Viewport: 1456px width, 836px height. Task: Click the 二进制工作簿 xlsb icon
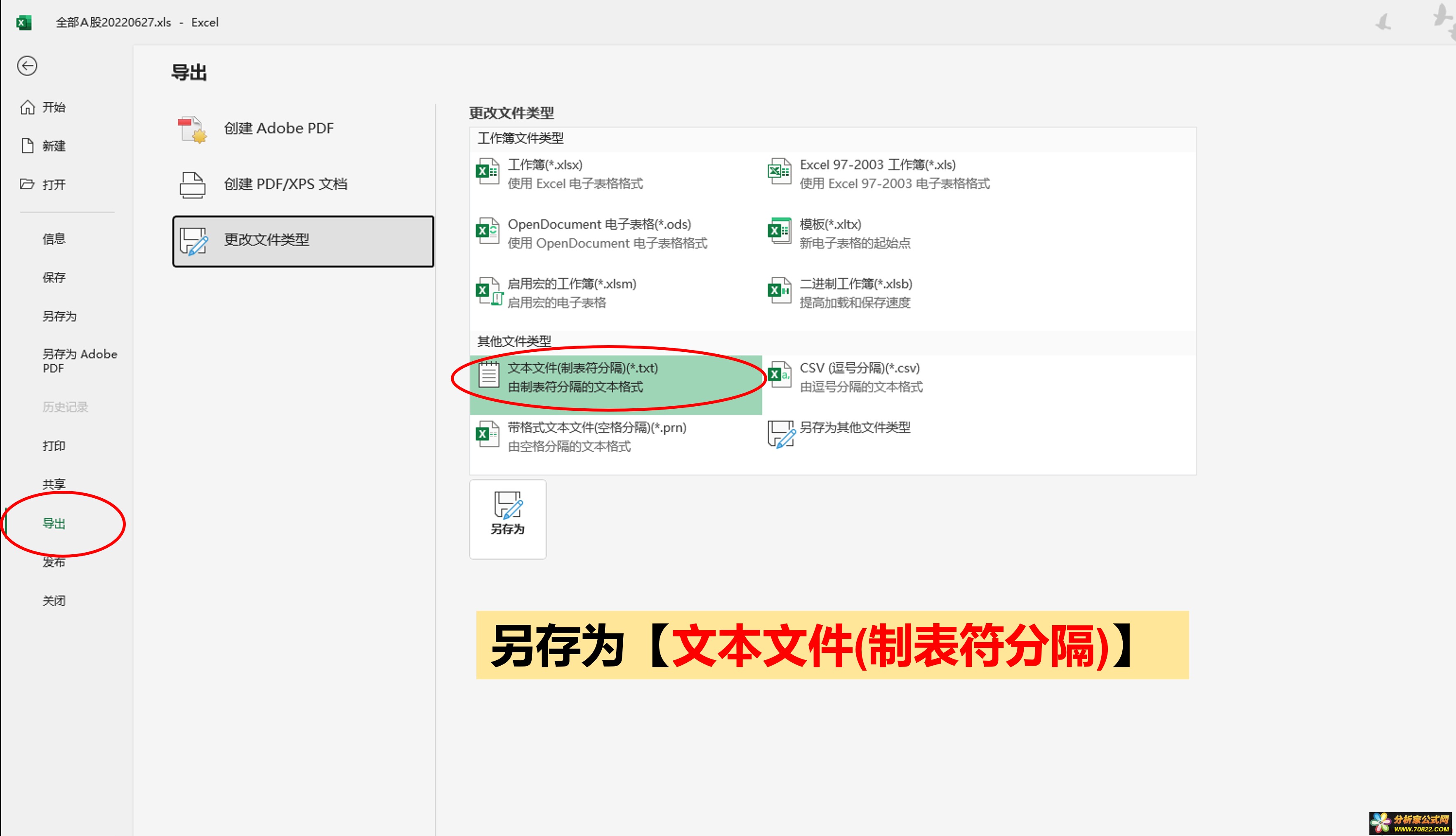[x=779, y=291]
